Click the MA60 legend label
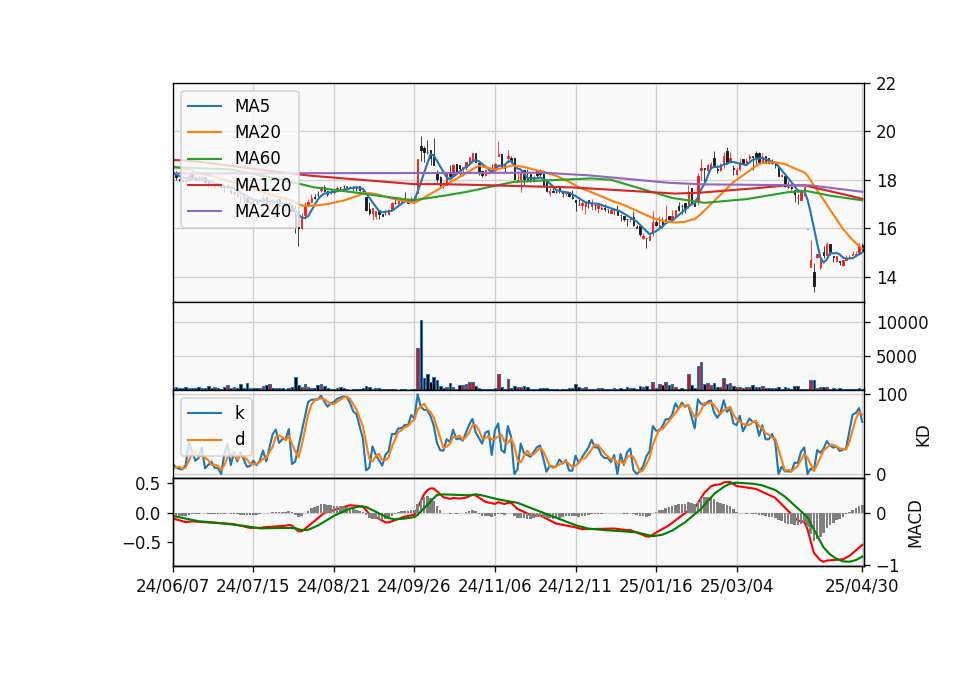The image size is (960, 690). (258, 158)
